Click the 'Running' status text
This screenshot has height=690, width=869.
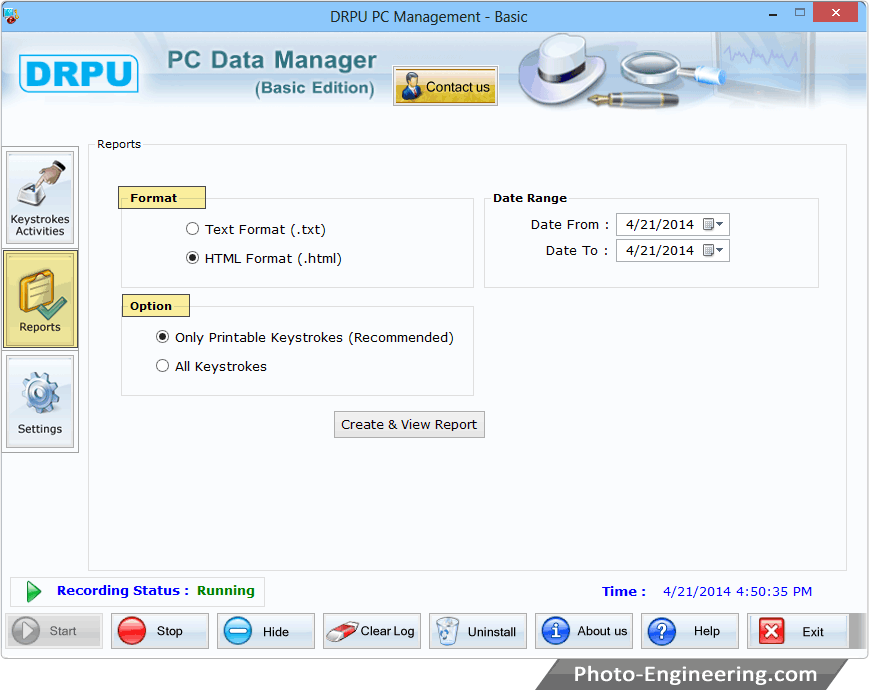pos(226,591)
